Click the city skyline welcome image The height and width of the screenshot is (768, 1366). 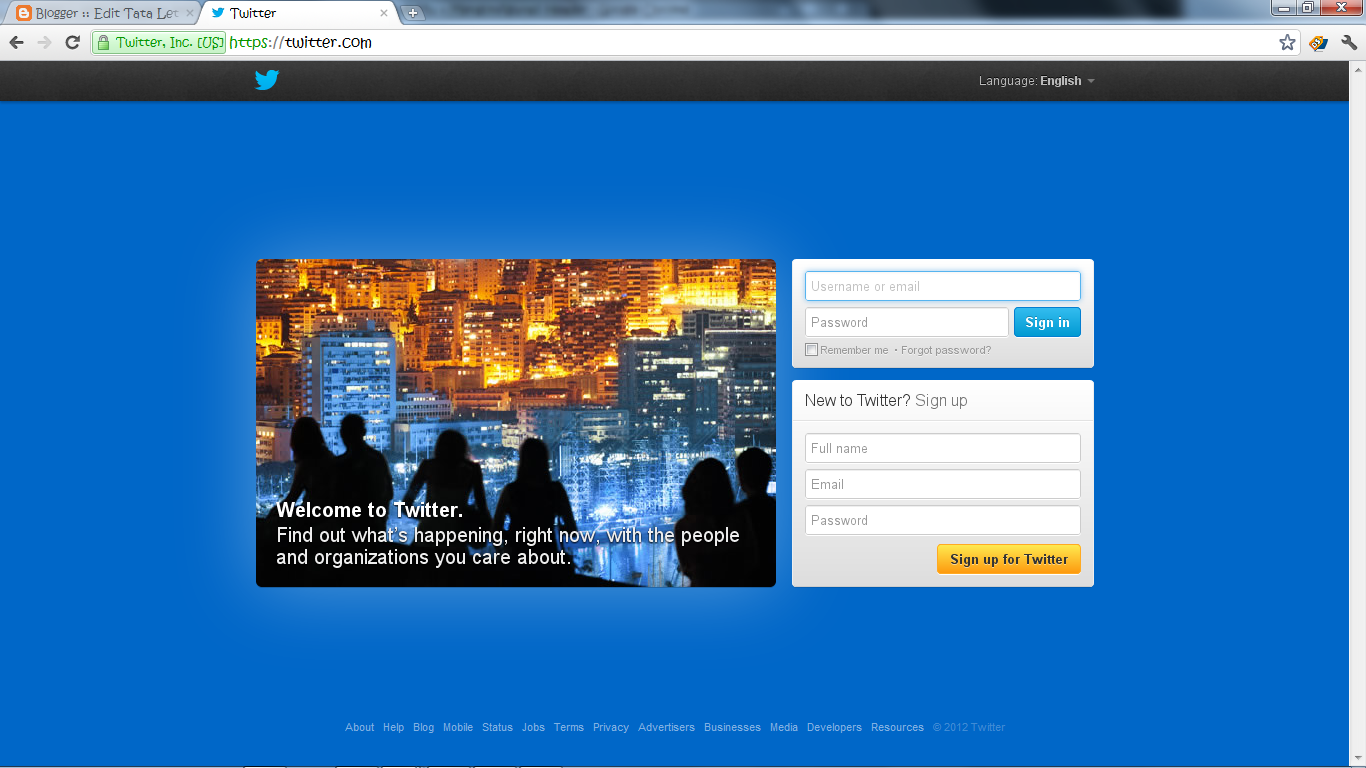516,423
